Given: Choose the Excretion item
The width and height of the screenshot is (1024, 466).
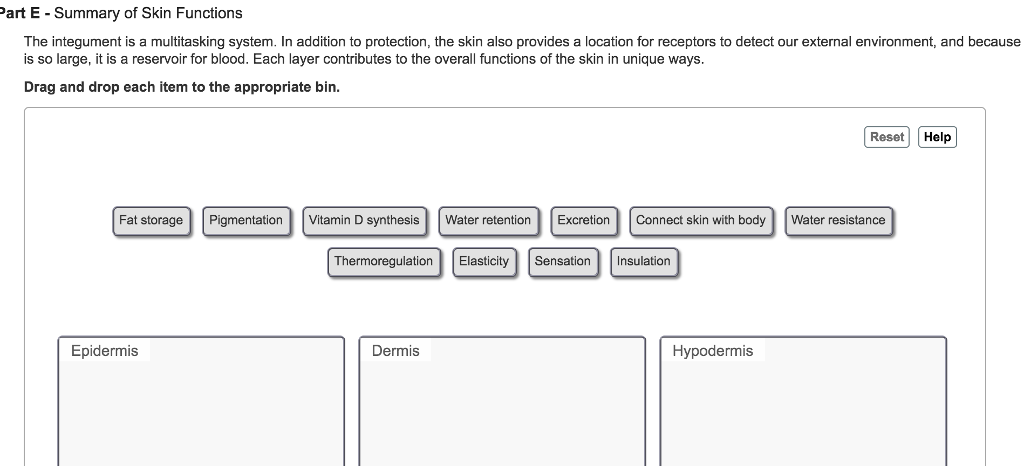Looking at the screenshot, I should [583, 220].
